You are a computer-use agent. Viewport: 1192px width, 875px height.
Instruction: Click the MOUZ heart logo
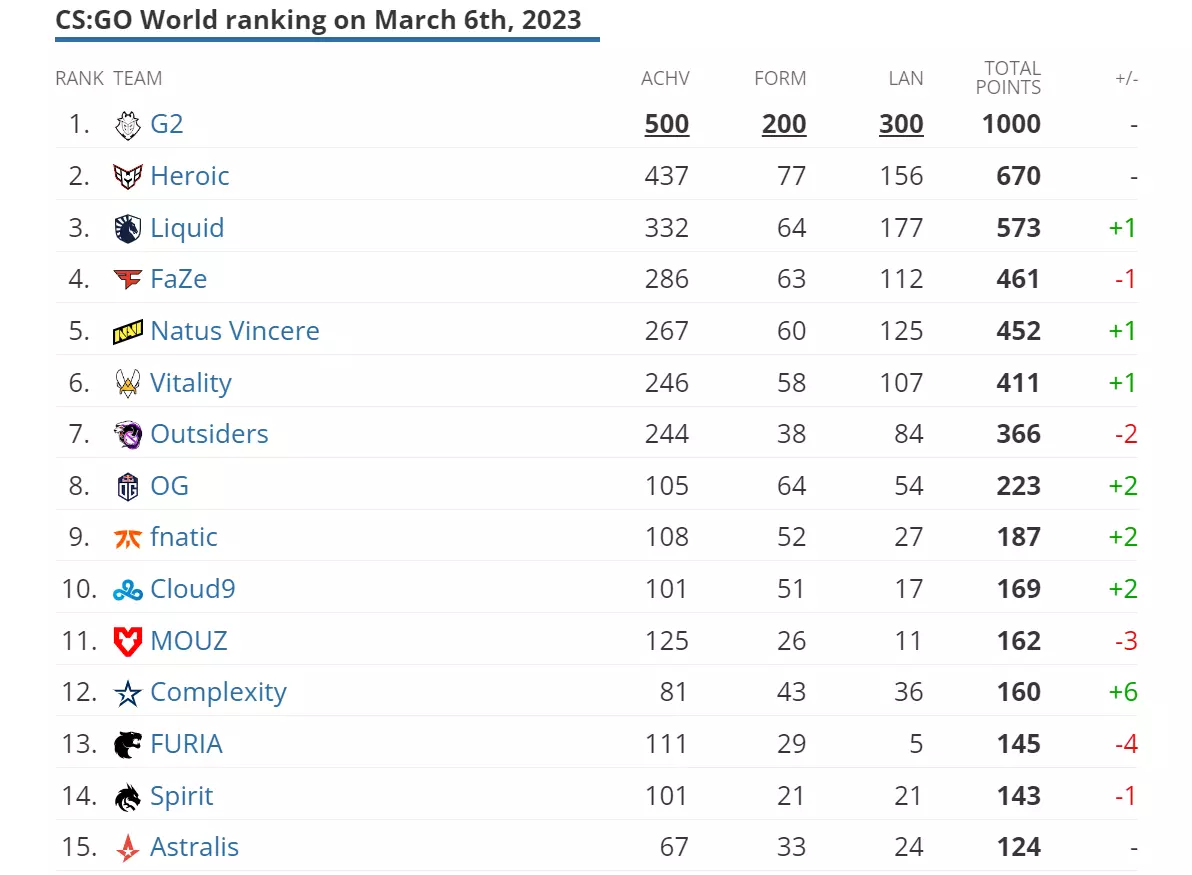pyautogui.click(x=128, y=641)
